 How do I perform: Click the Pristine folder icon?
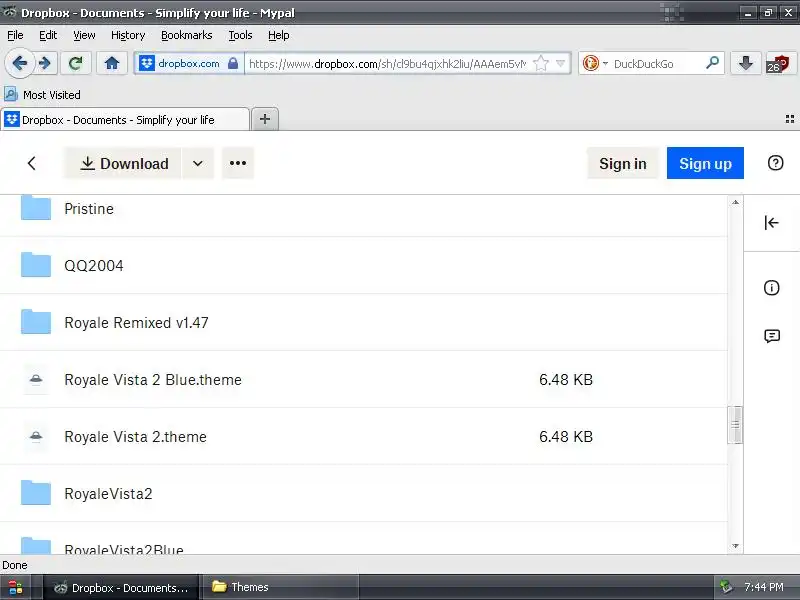(36, 208)
